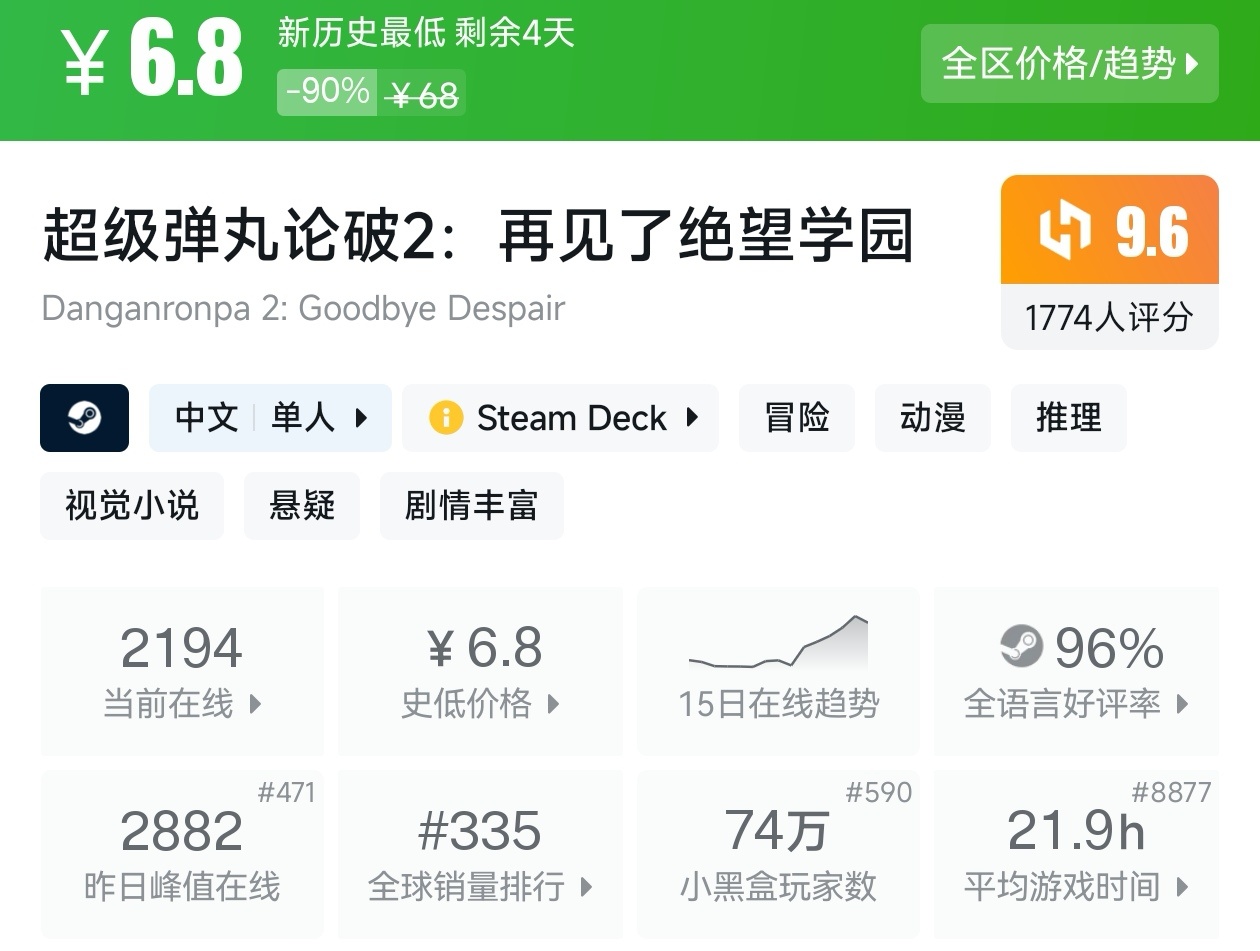Click the Steam logo beside 96%
Screen dimensions: 1260x951
1021,647
